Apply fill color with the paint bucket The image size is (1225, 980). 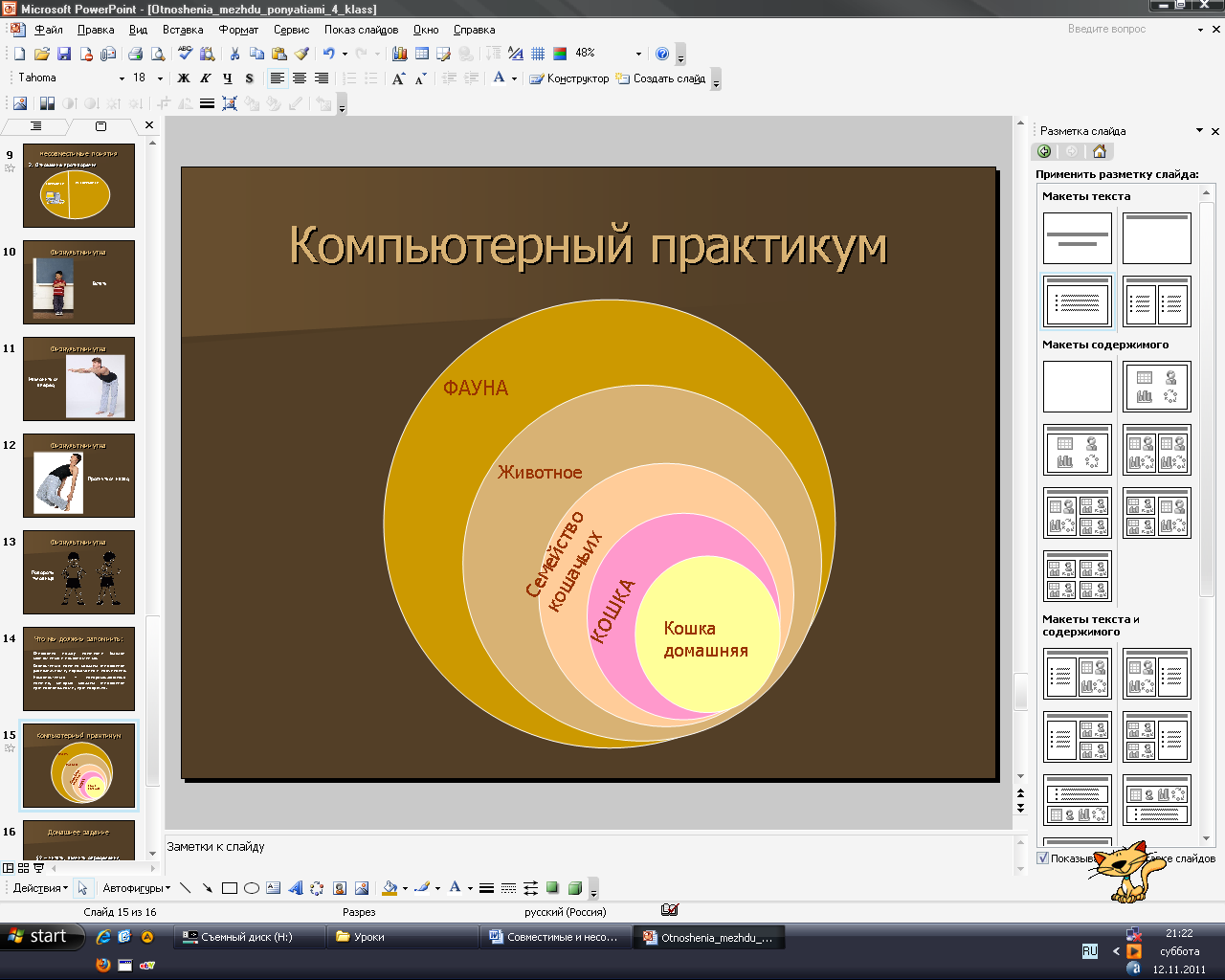pyautogui.click(x=389, y=888)
